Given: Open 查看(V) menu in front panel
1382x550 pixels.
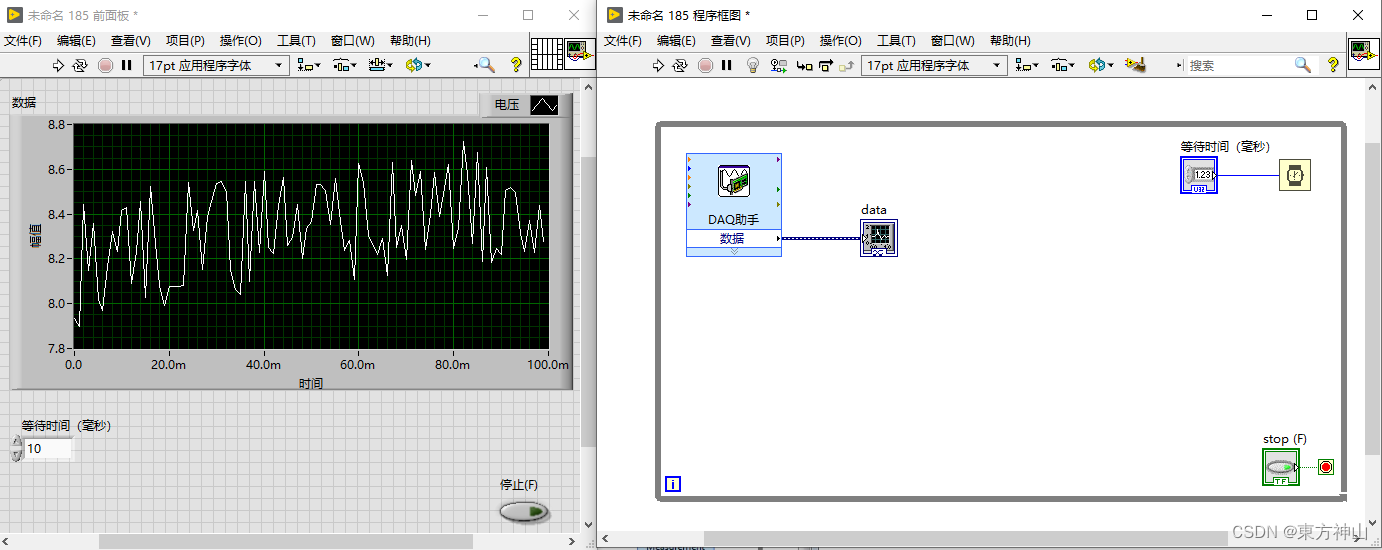Looking at the screenshot, I should click(x=130, y=41).
